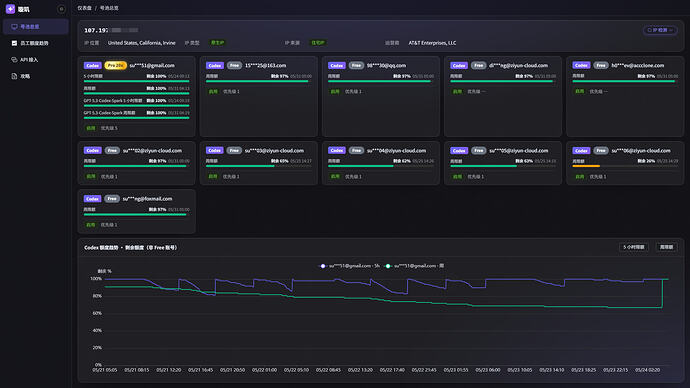
Task: Open the API 接入 sidebar item
Action: 29,60
